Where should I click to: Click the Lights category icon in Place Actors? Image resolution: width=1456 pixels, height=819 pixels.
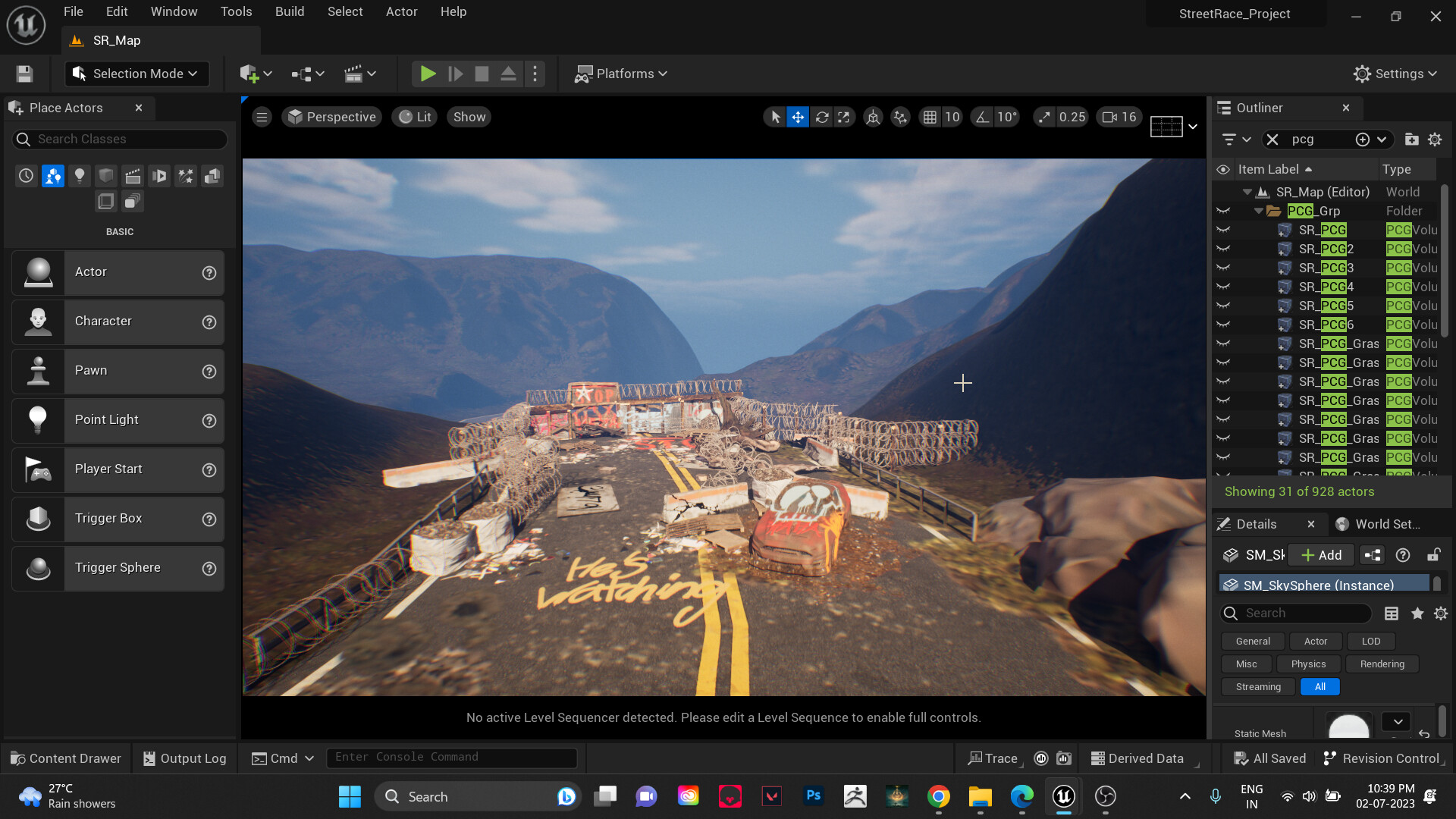click(80, 176)
